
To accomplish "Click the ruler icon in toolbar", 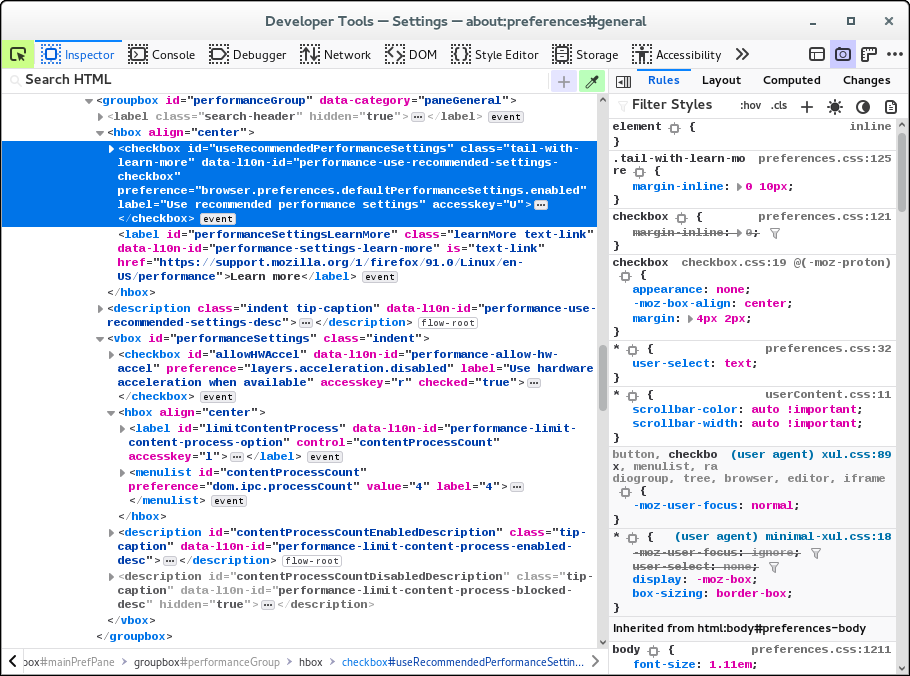I will pos(869,55).
